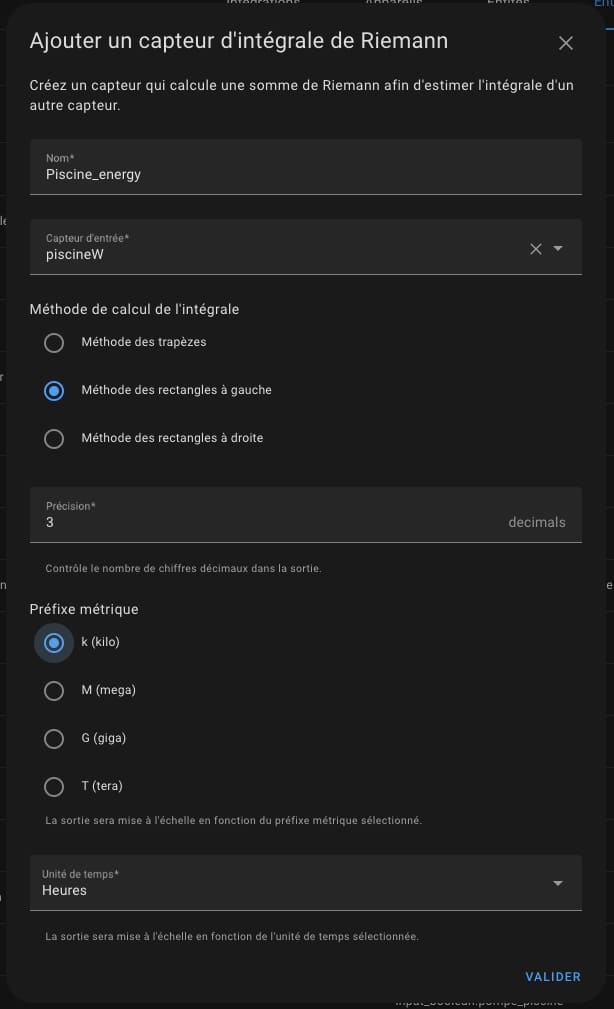Choose Méthode des rectangles à droite
The height and width of the screenshot is (1009, 614).
[x=54, y=439]
